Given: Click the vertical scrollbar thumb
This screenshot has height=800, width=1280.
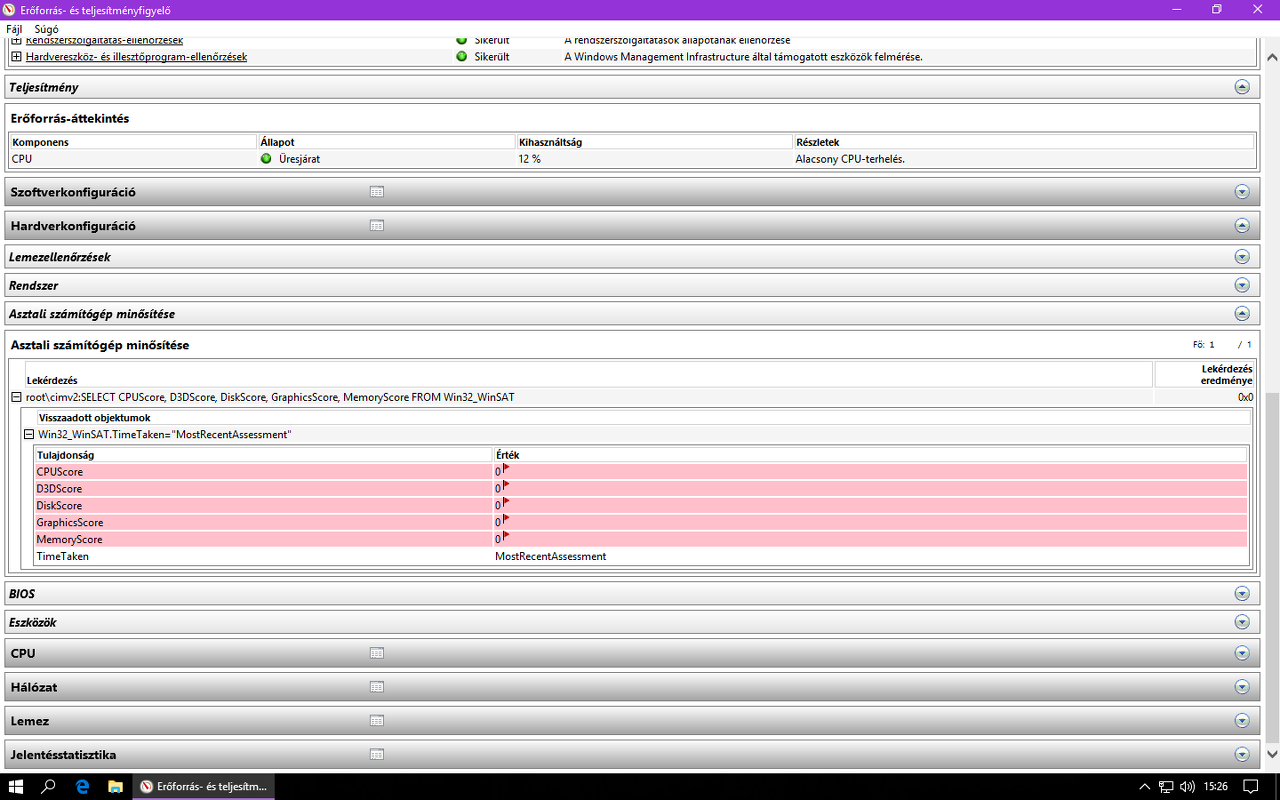Looking at the screenshot, I should (x=1272, y=569).
